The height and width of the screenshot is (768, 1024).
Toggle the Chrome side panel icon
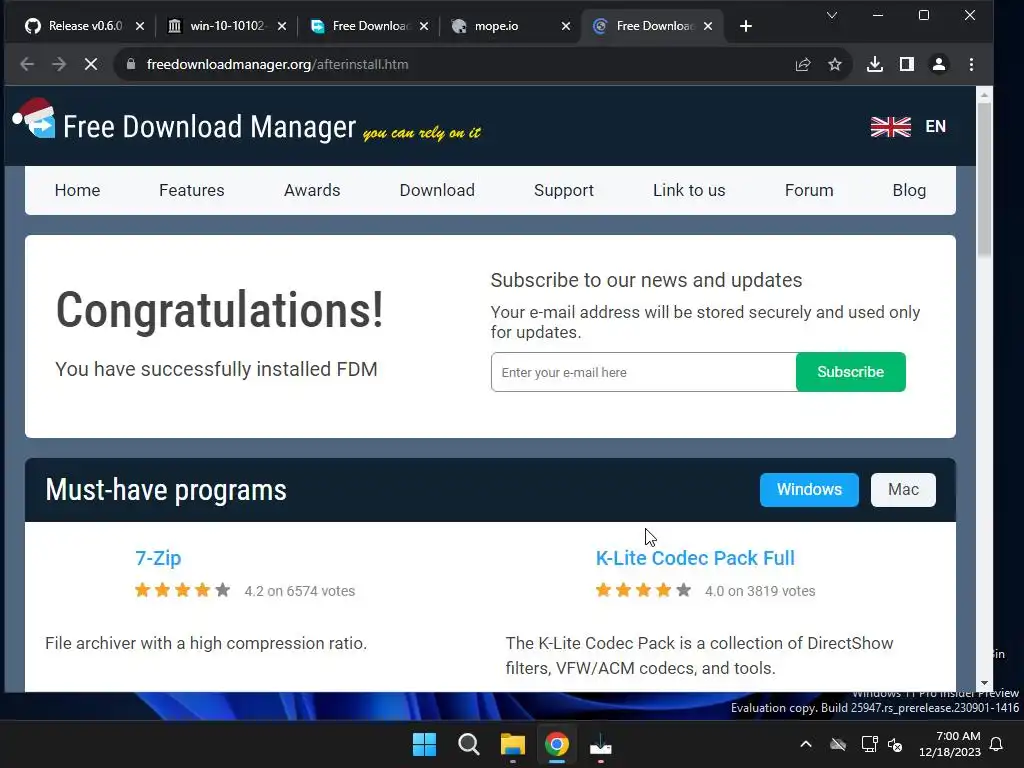(x=906, y=64)
